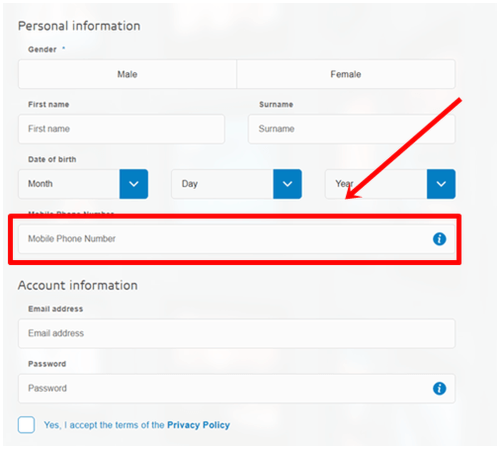
Task: Click the Account information heading
Action: pos(78,285)
